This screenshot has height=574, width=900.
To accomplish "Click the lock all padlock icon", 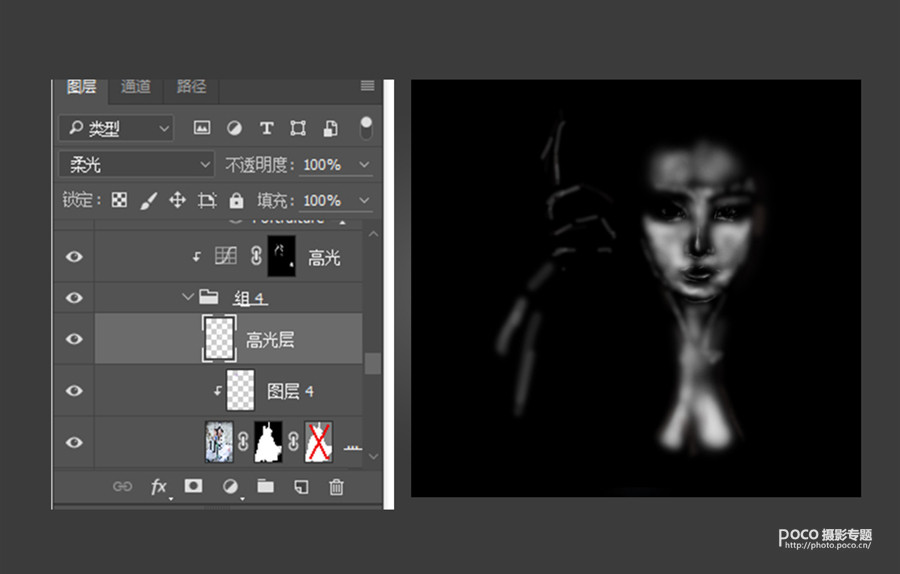I will 236,200.
